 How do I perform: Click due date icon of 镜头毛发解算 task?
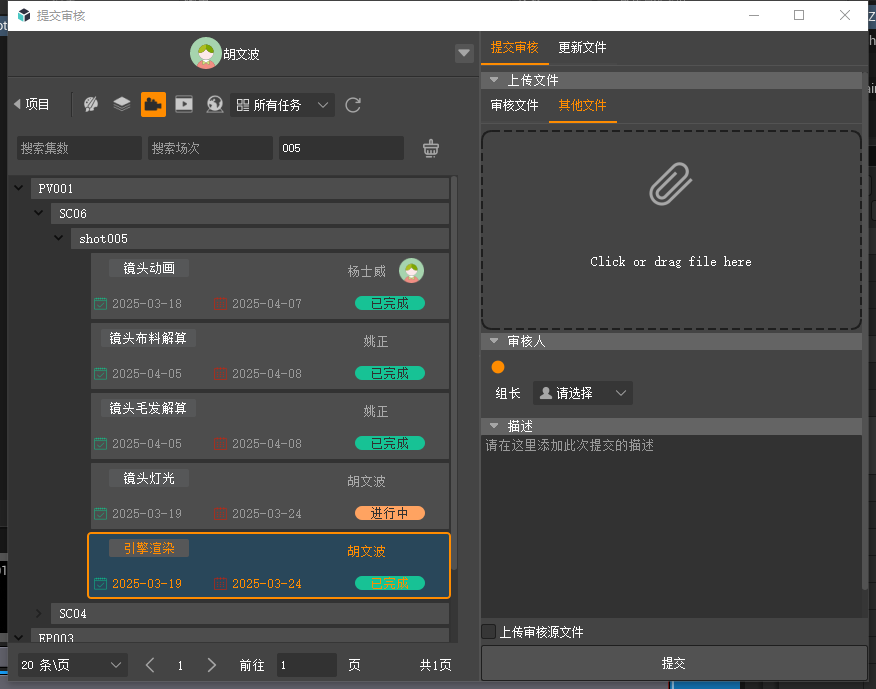pyautogui.click(x=220, y=444)
